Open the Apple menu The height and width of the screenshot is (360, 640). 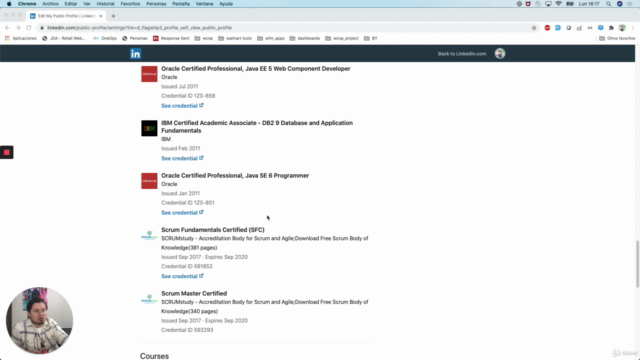click(x=9, y=4)
